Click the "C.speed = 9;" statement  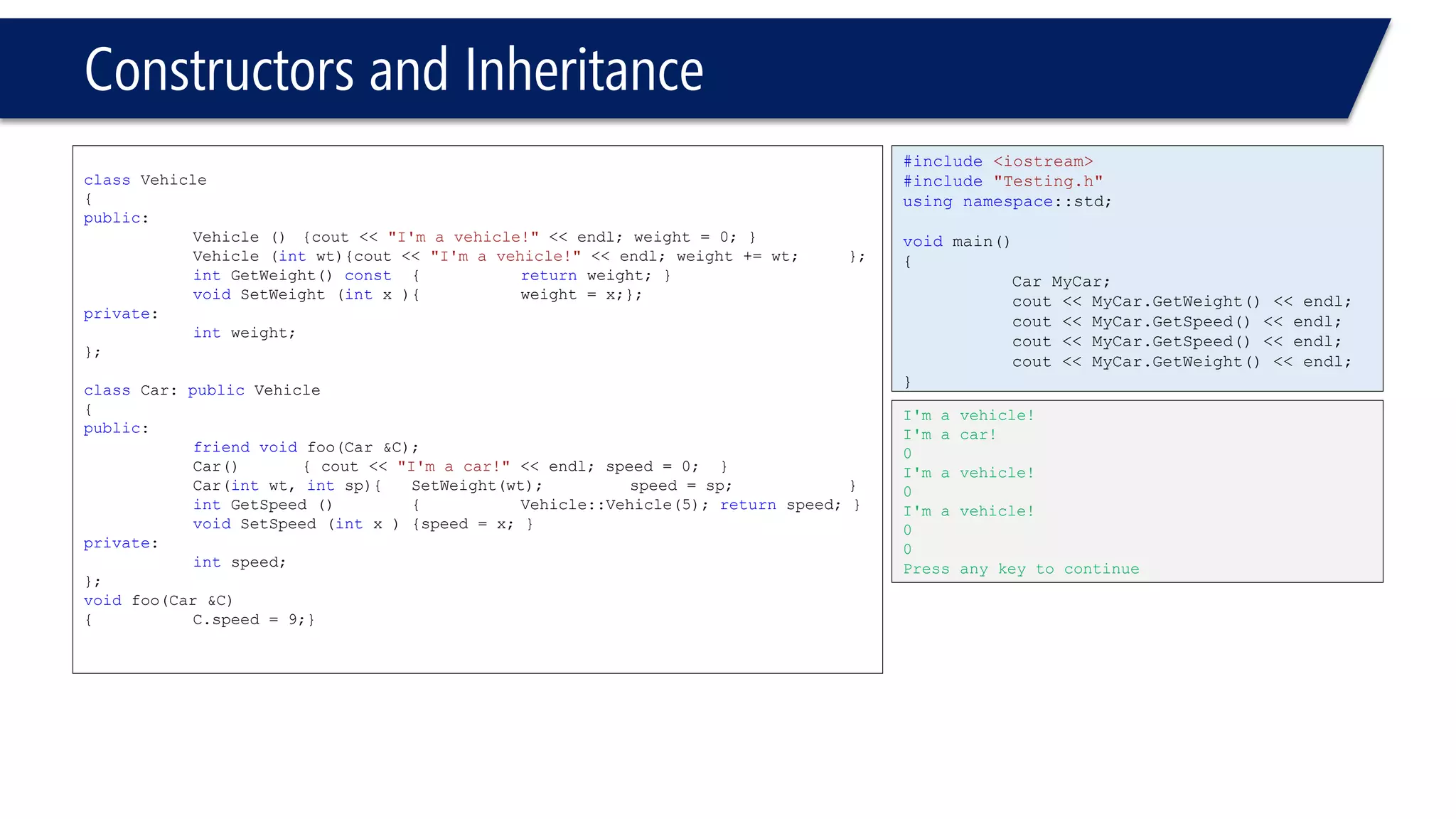253,620
